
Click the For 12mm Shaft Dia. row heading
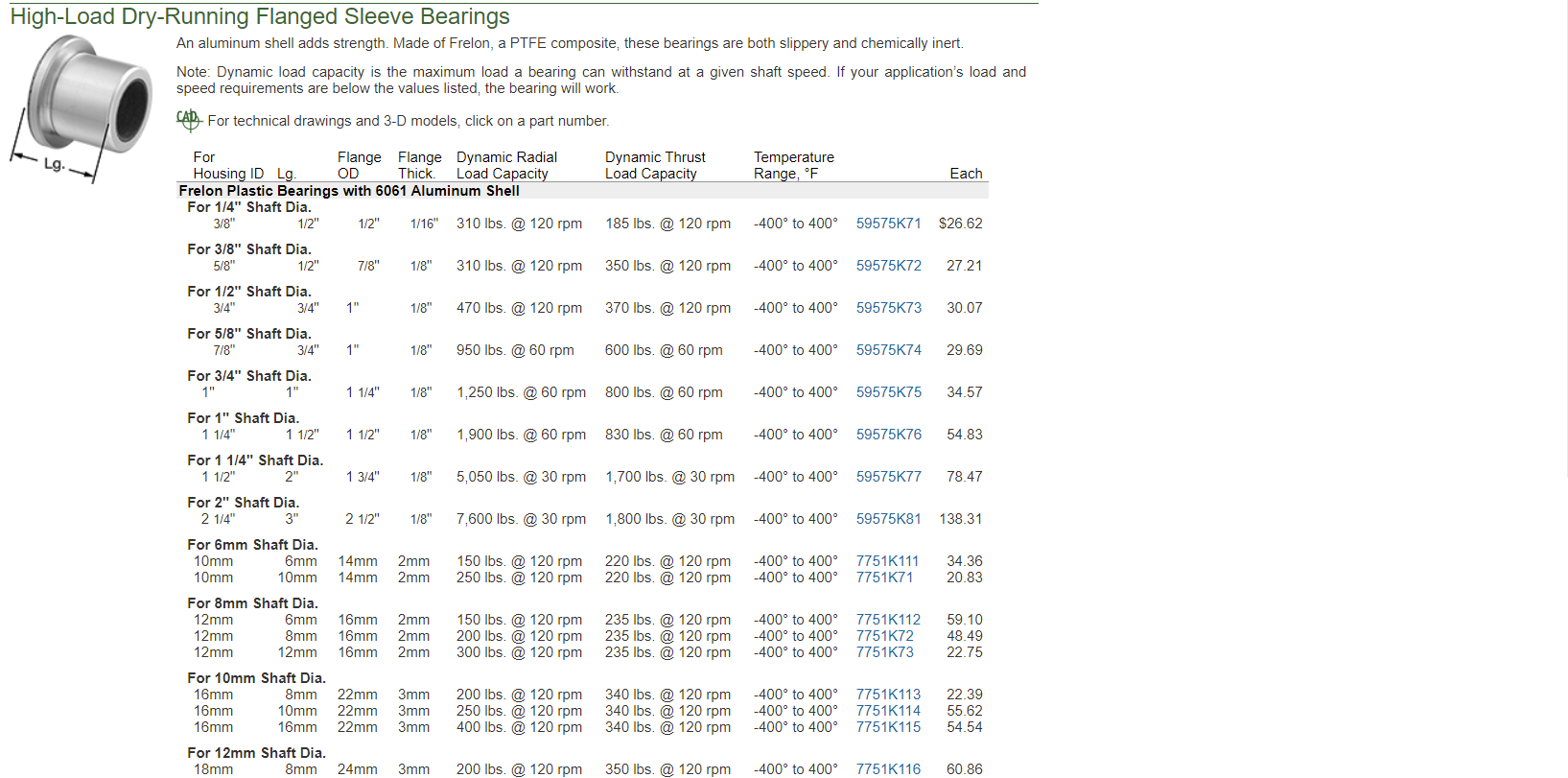click(256, 753)
